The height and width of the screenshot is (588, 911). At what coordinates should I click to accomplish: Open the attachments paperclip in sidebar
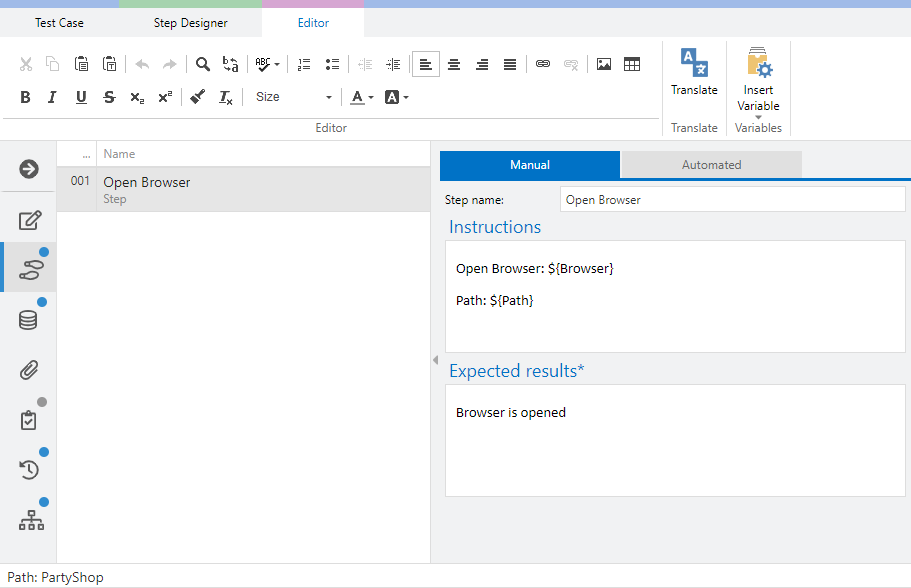click(x=29, y=370)
